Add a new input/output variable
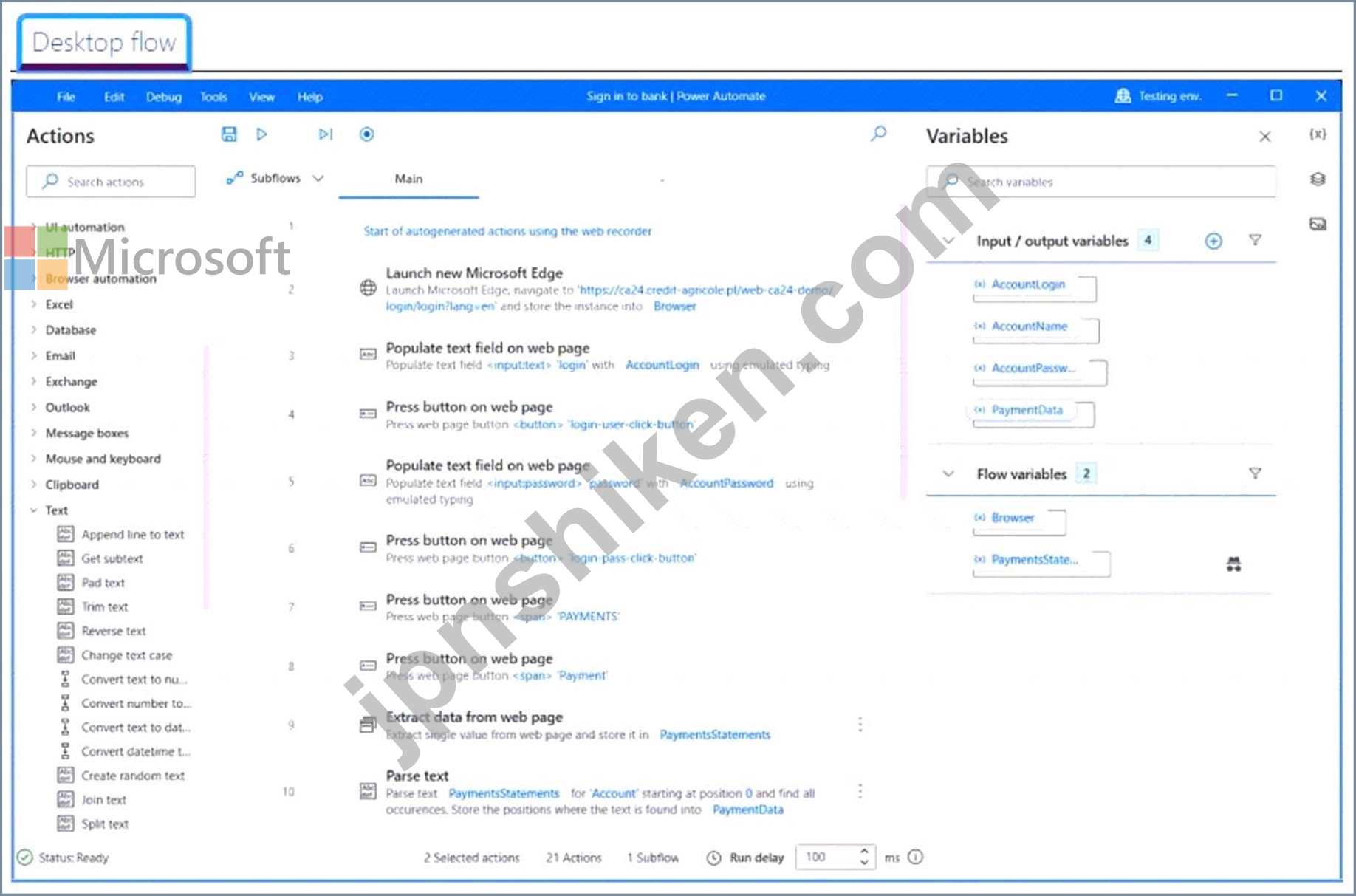Image resolution: width=1356 pixels, height=896 pixels. [x=1213, y=241]
